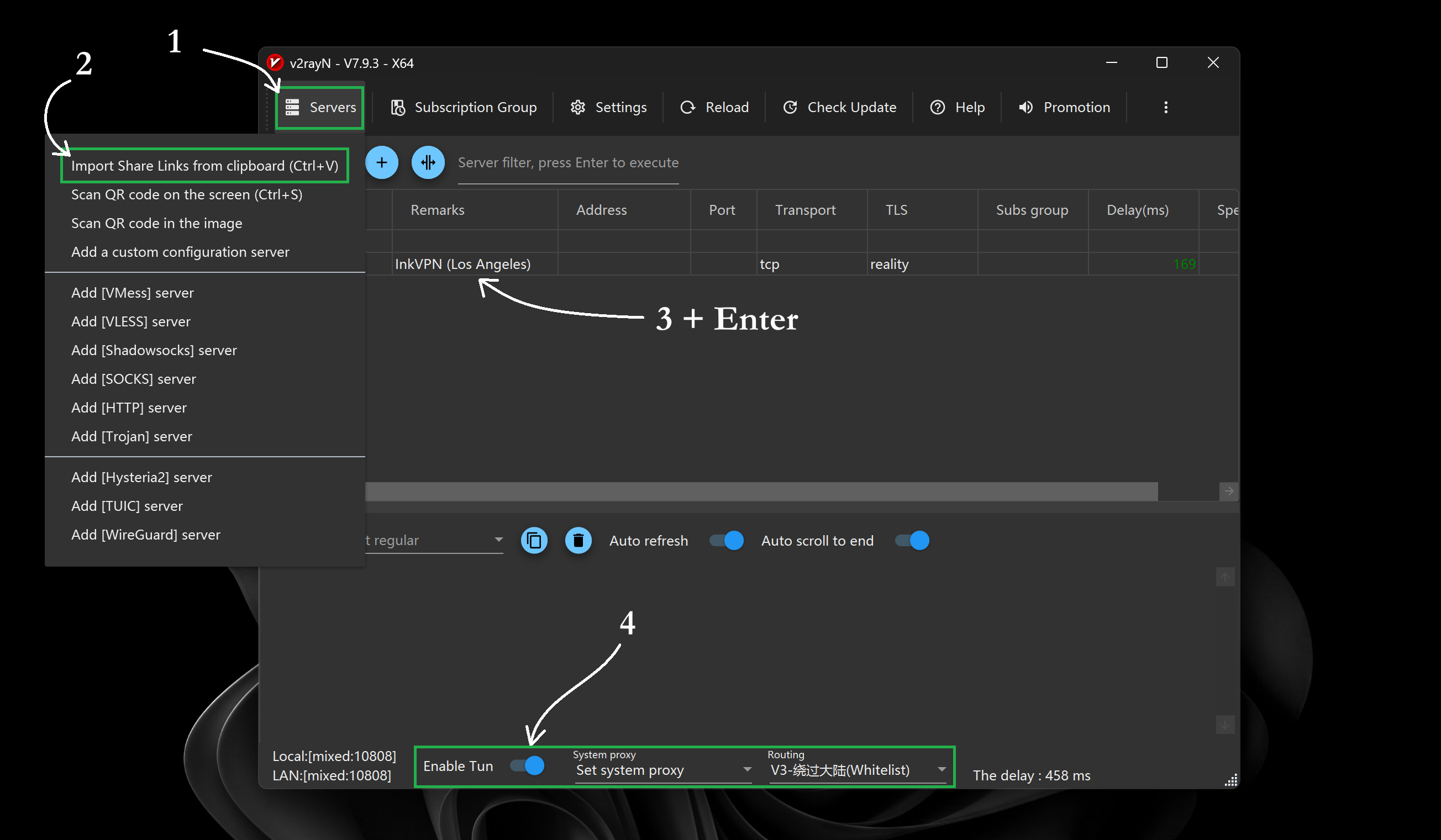Select Add [HTTP] server
The image size is (1441, 840).
coord(205,408)
